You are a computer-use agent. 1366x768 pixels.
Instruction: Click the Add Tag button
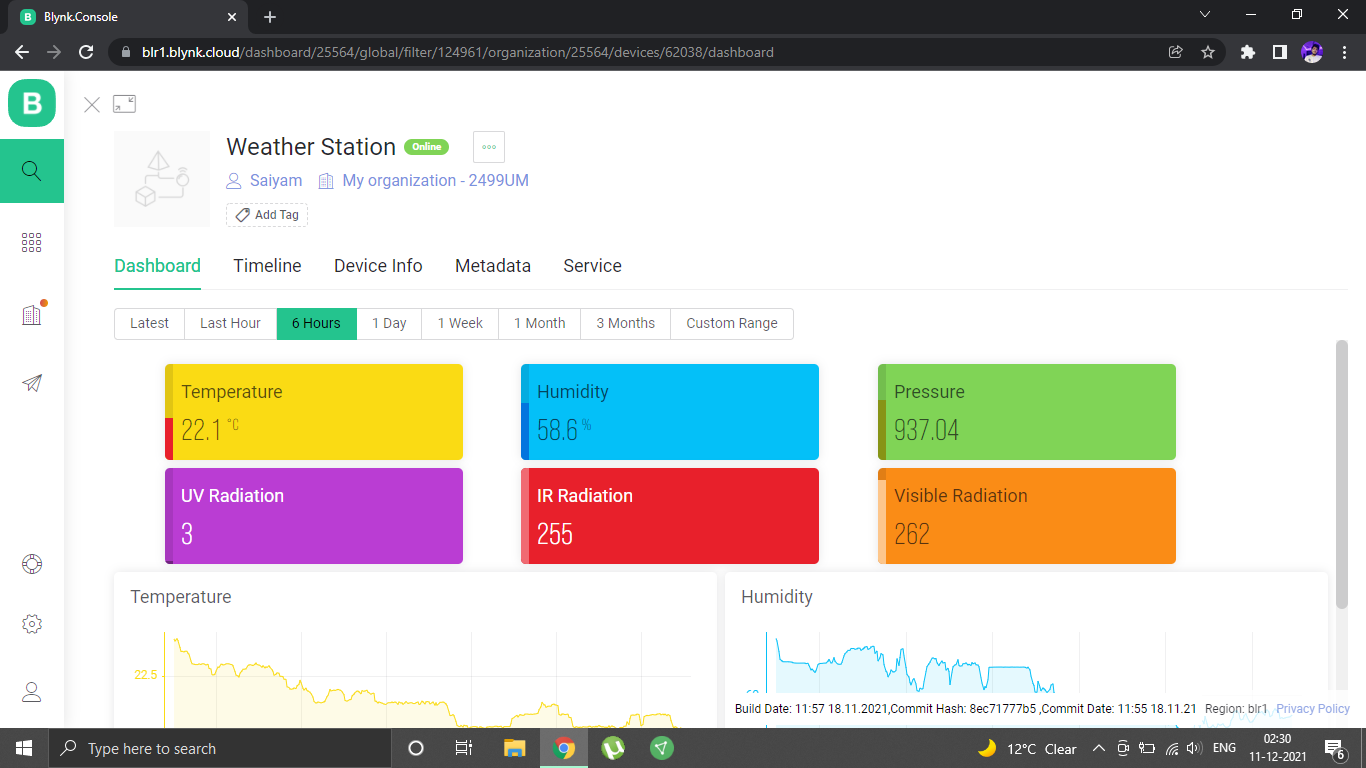point(266,214)
